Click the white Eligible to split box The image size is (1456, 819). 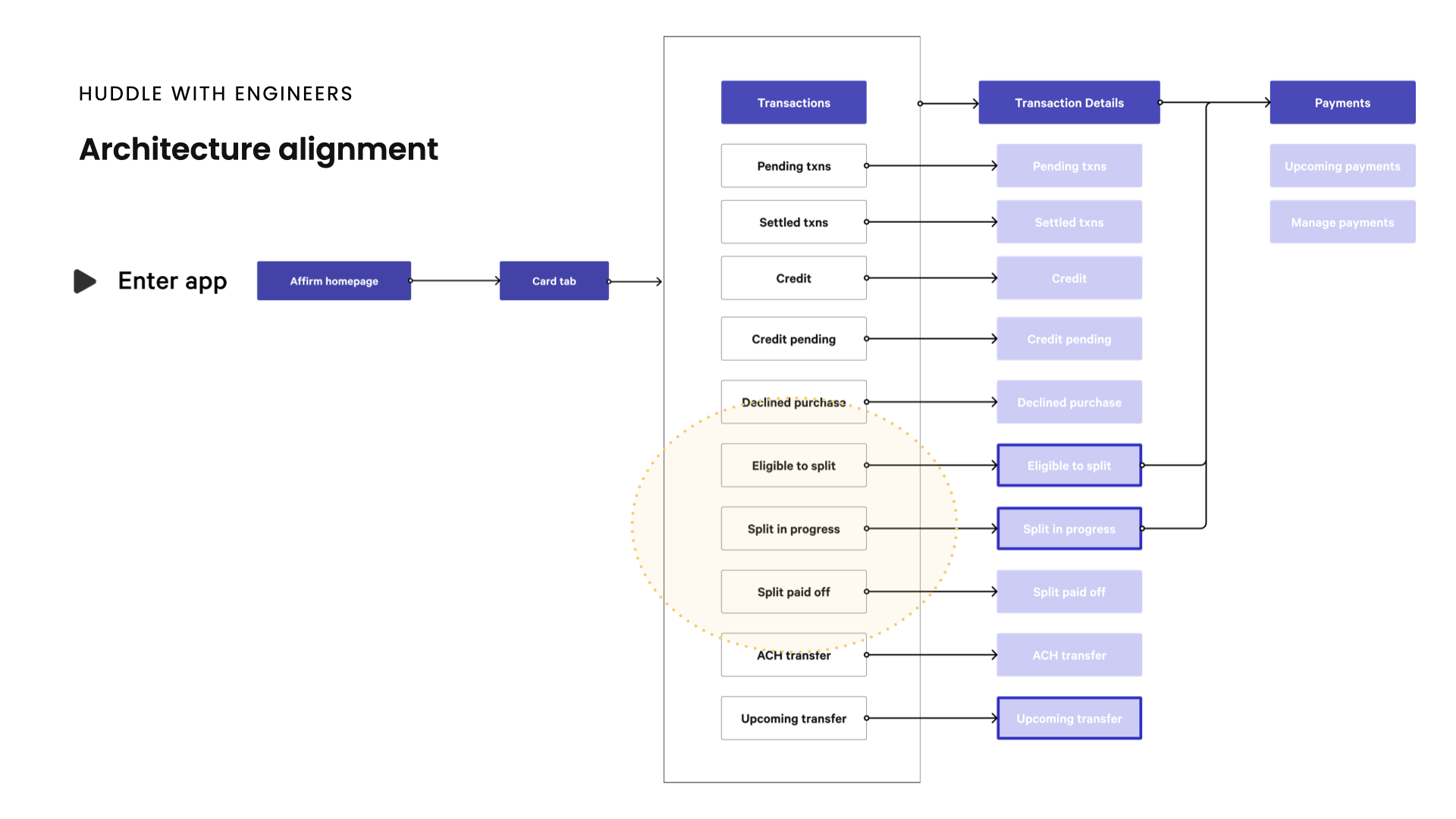pos(793,466)
